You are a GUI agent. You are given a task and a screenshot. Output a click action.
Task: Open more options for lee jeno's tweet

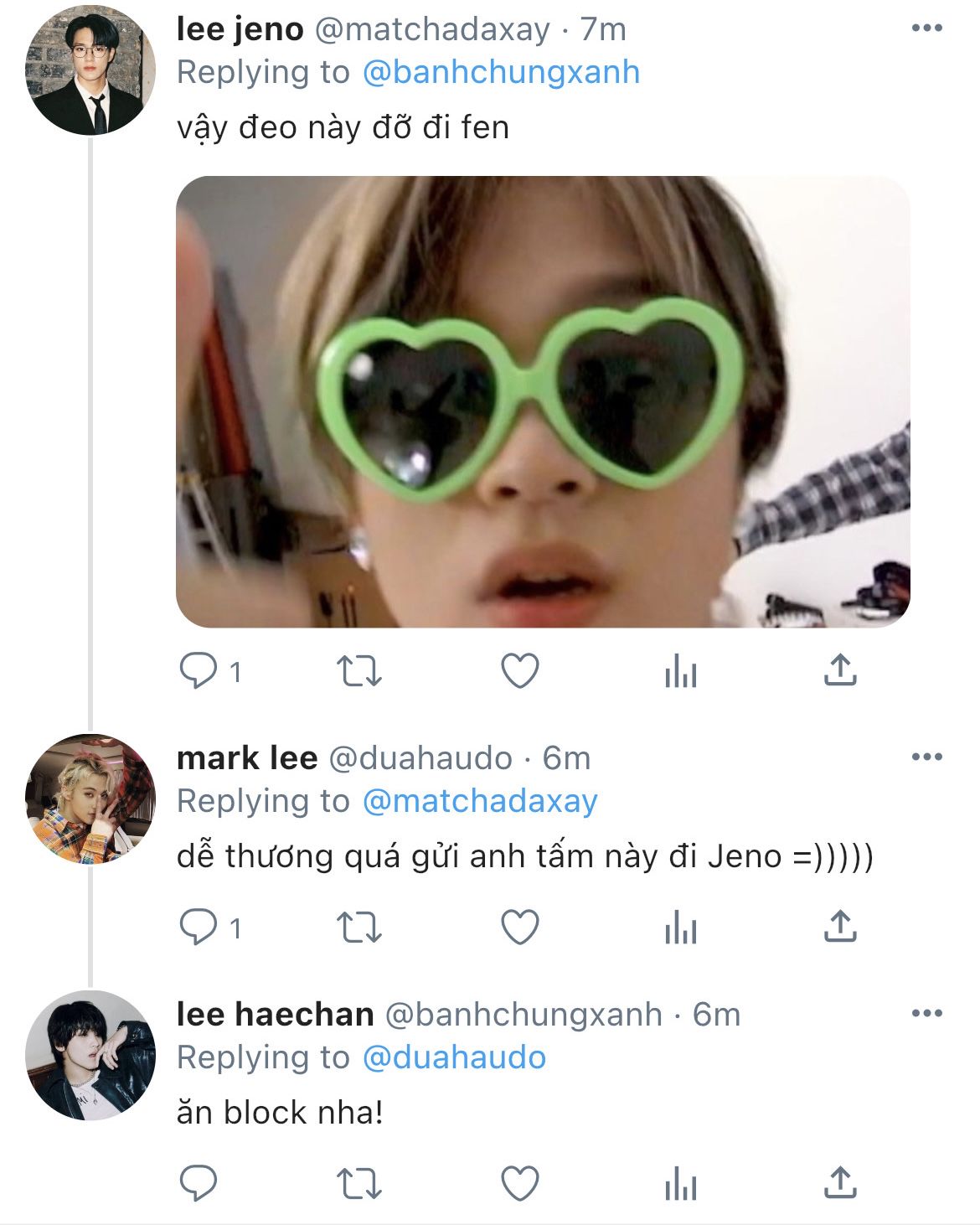coord(926,28)
